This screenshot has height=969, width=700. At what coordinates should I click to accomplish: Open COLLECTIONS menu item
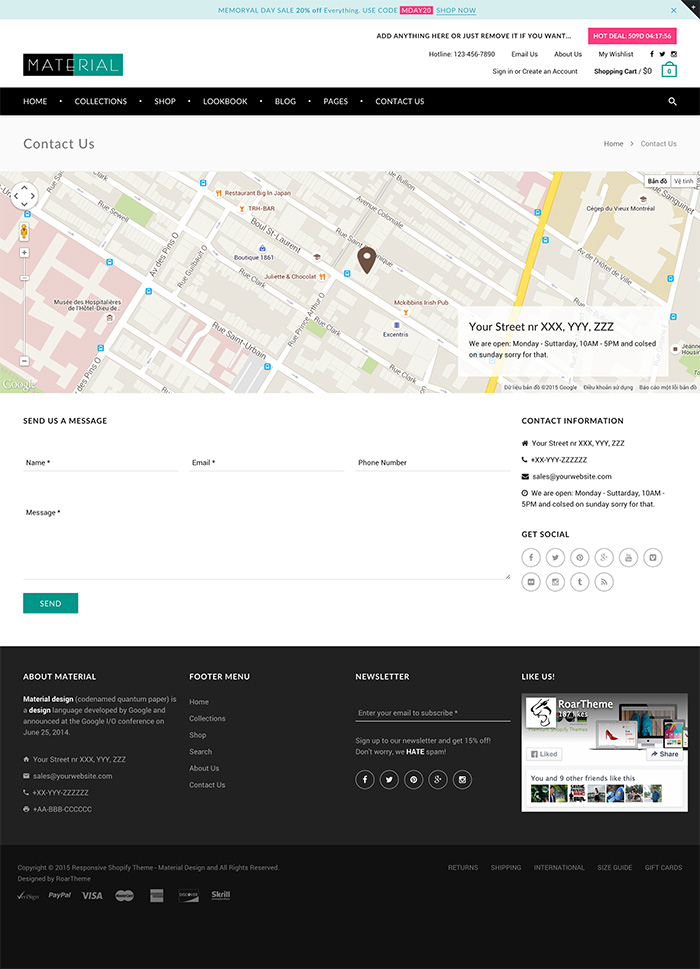pyautogui.click(x=101, y=101)
